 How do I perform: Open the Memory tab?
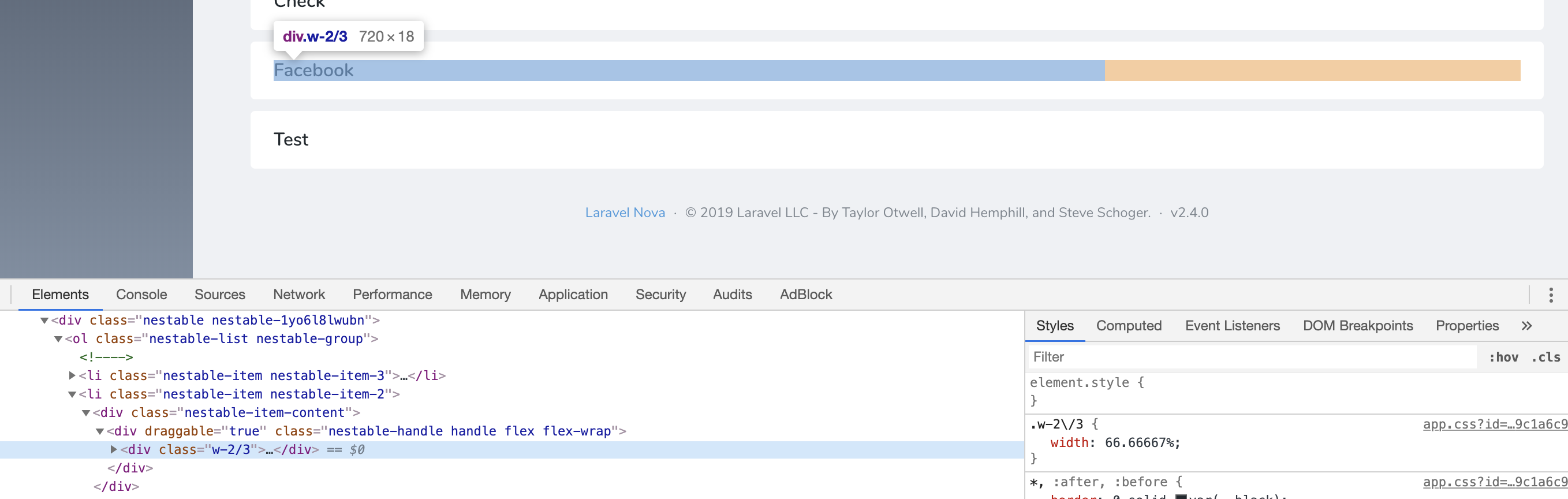(x=485, y=295)
